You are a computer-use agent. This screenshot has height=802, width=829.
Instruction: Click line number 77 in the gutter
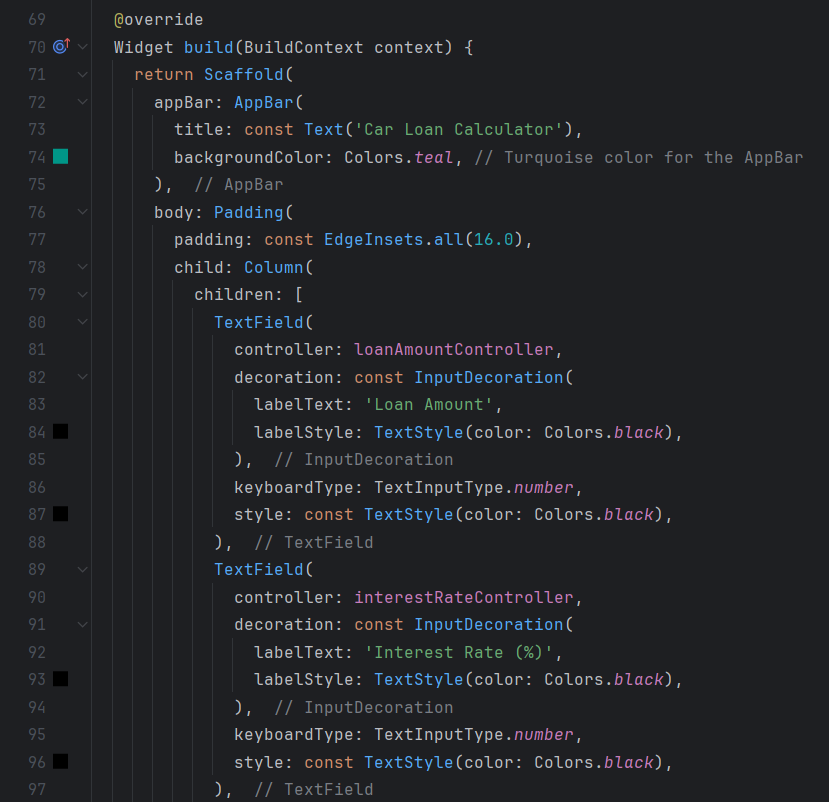coord(37,239)
